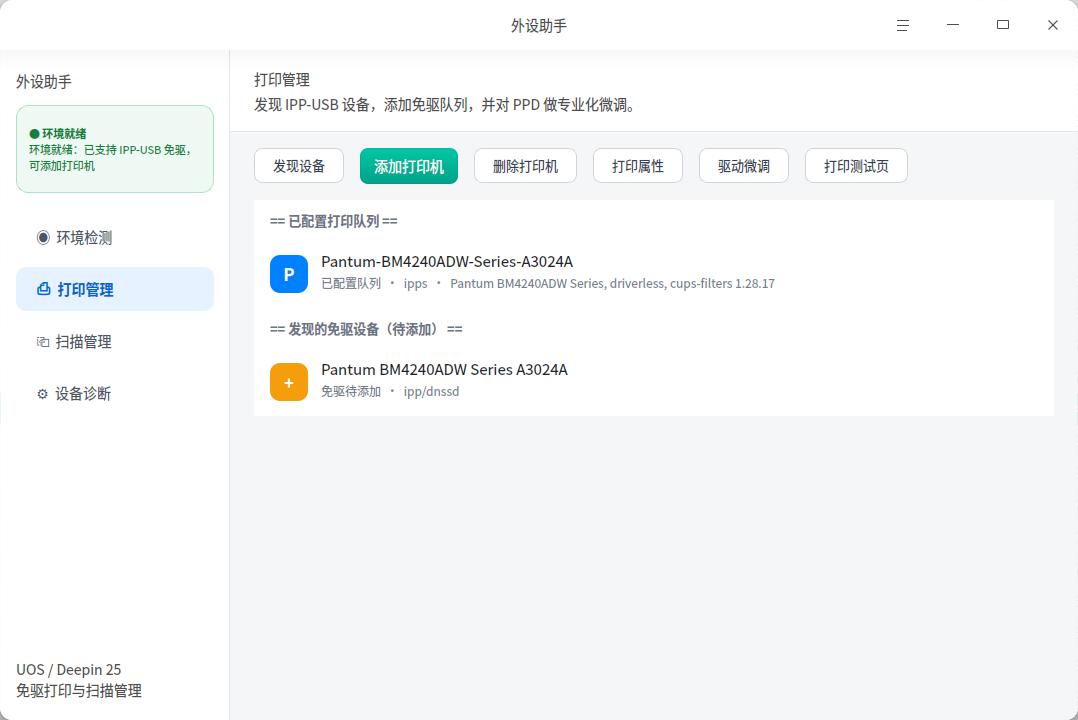
Task: Click the 删除打印机 button
Action: pyautogui.click(x=525, y=166)
